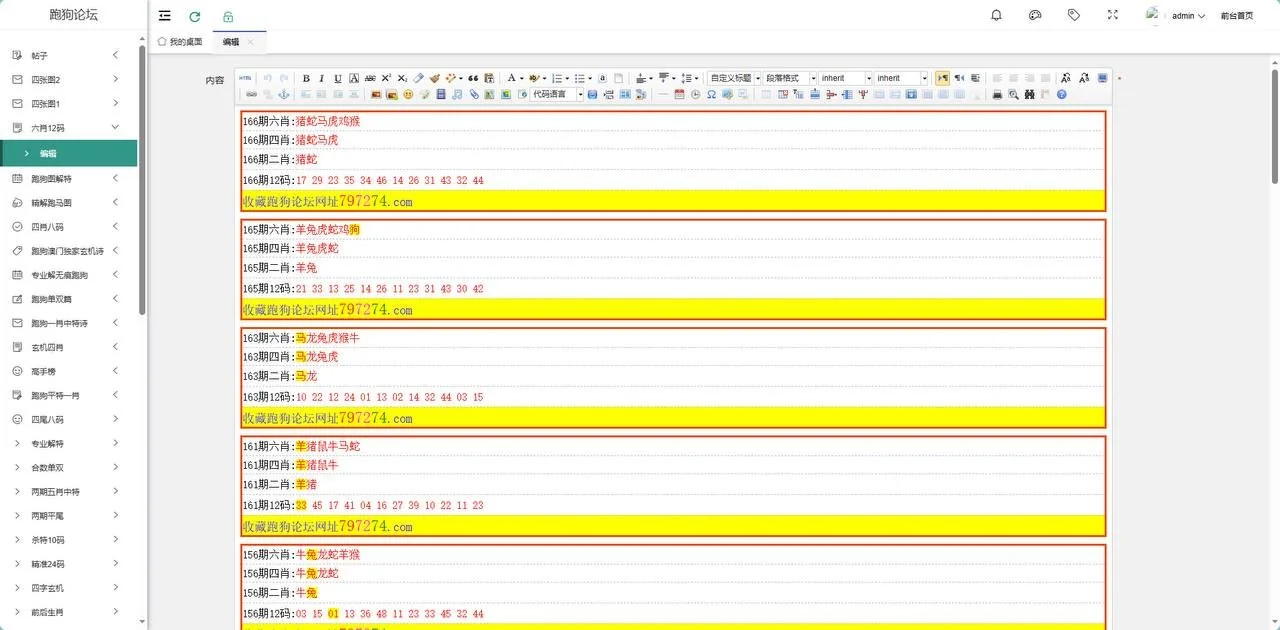Viewport: 1280px width, 630px height.
Task: Open the editor help question-mark icon
Action: [x=1062, y=95]
